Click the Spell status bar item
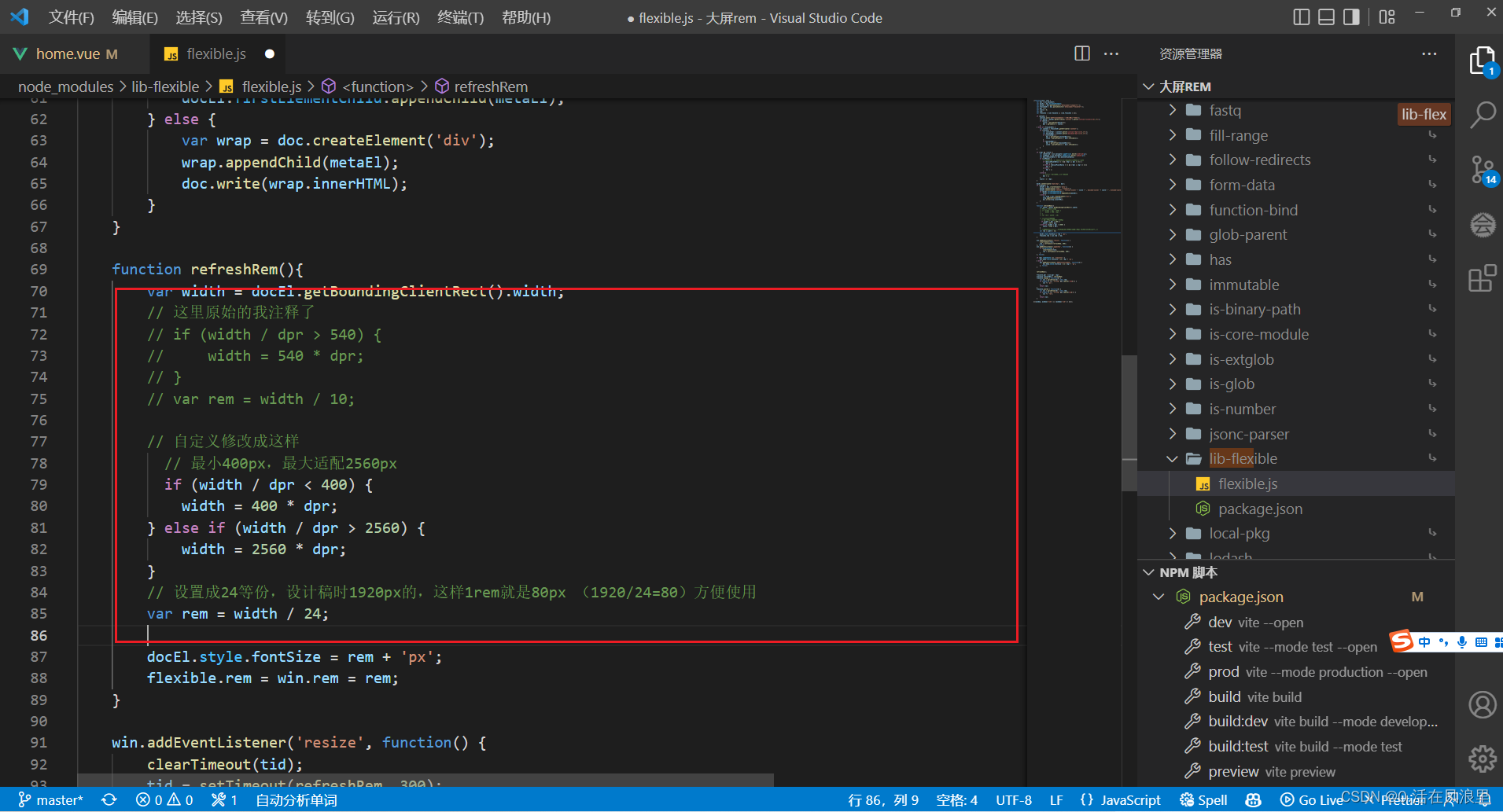The image size is (1503, 812). 1203,799
